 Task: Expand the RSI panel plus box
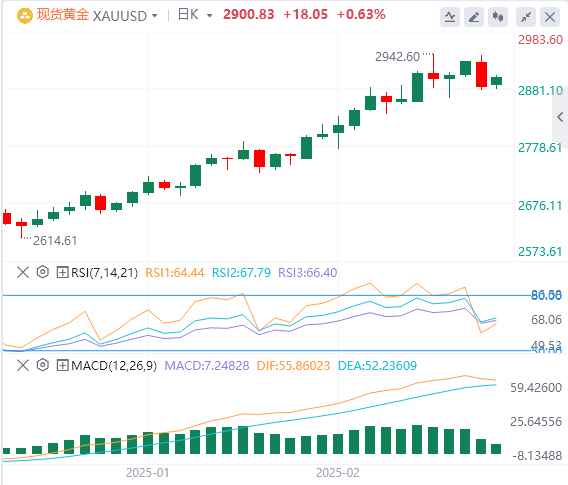[62, 272]
